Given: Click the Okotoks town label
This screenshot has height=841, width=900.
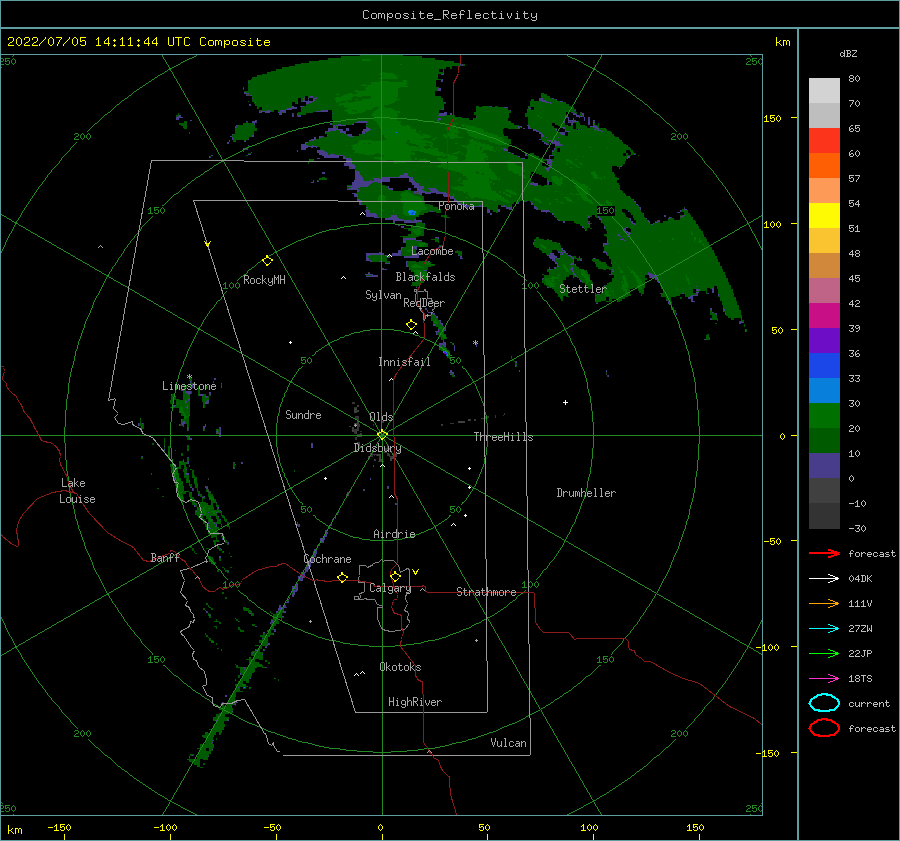Looking at the screenshot, I should (400, 667).
